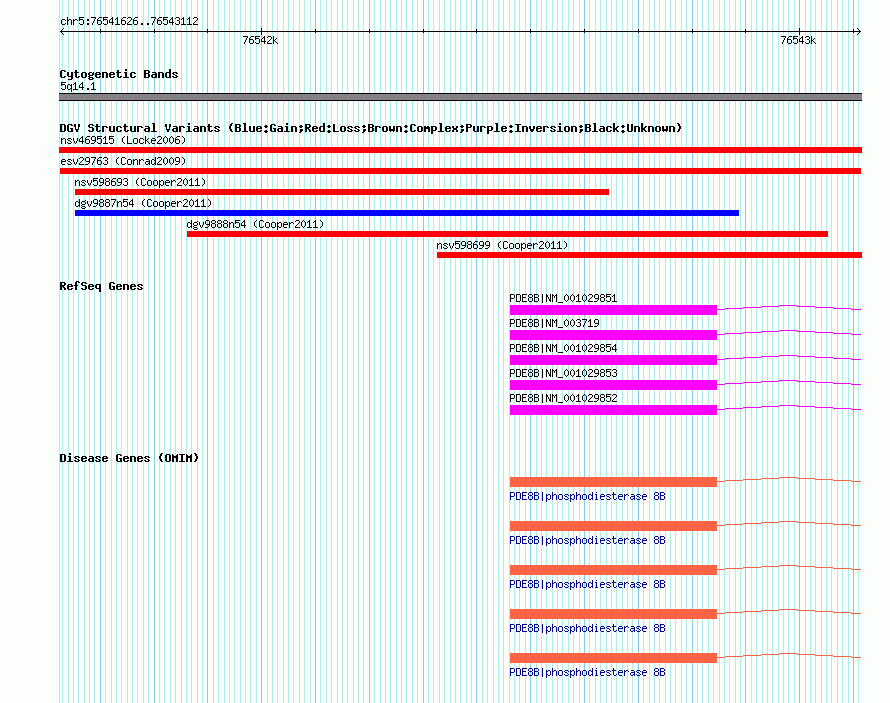The image size is (890, 703).
Task: Click the magenta NM_001029851 exon bar
Action: tap(614, 310)
